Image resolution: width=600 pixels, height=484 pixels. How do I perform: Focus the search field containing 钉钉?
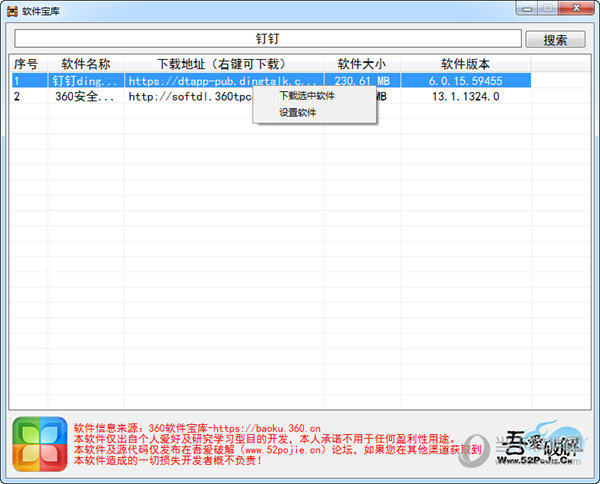(x=268, y=39)
